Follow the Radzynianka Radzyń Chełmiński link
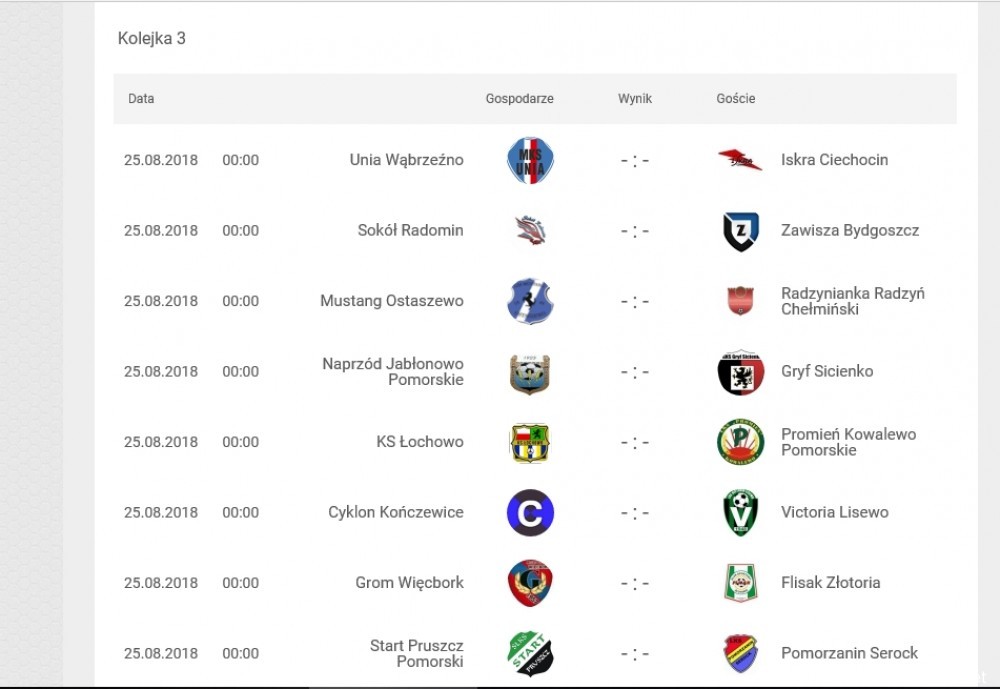Viewport: 1000px width, 689px height. 853,301
